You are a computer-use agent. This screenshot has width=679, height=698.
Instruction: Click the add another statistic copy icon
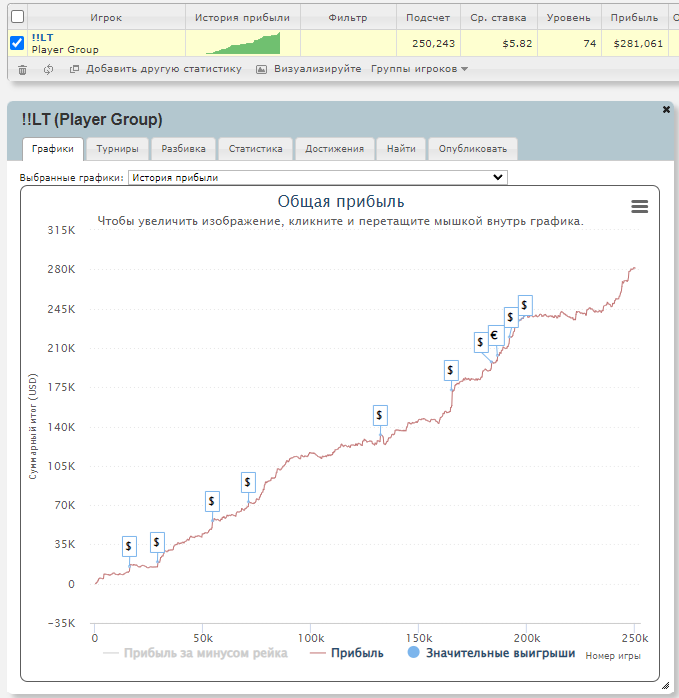point(74,69)
